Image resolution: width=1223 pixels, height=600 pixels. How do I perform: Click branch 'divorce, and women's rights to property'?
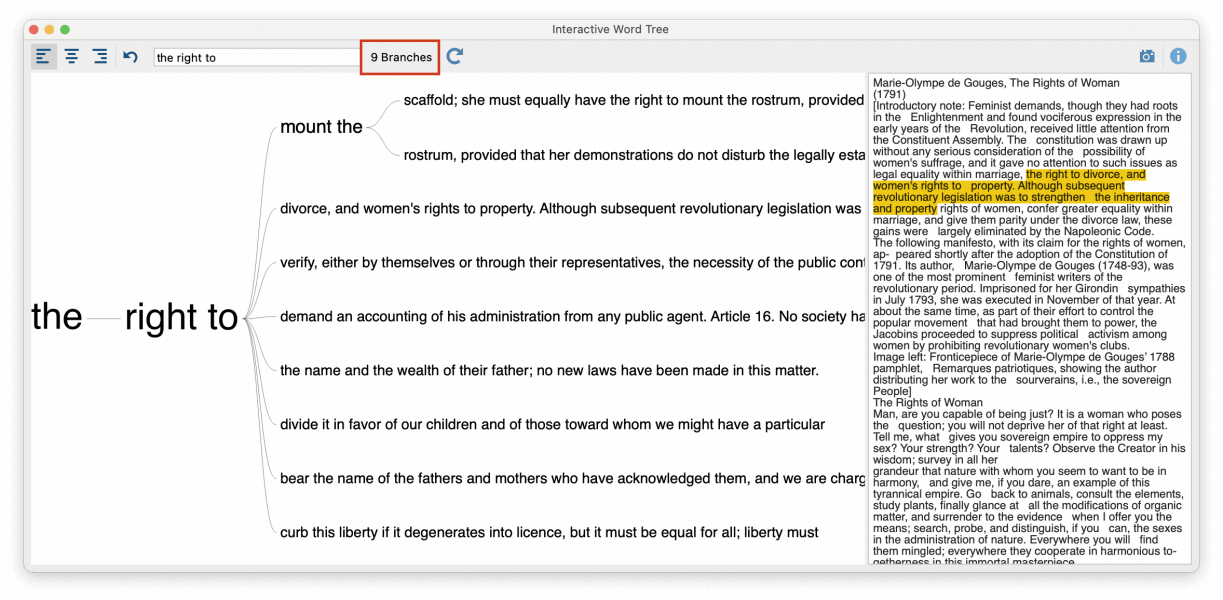[x=570, y=209]
